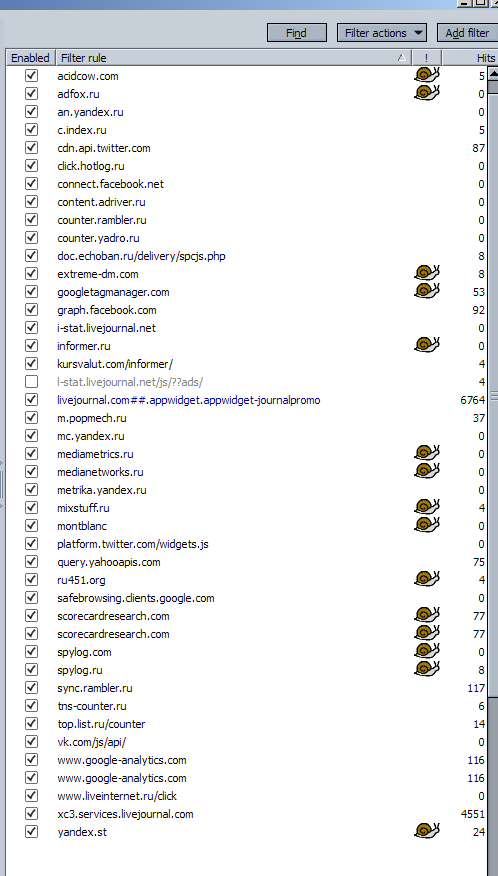Select the an.yandex.ru filter rule
This screenshot has height=876, width=498.
pyautogui.click(x=90, y=112)
